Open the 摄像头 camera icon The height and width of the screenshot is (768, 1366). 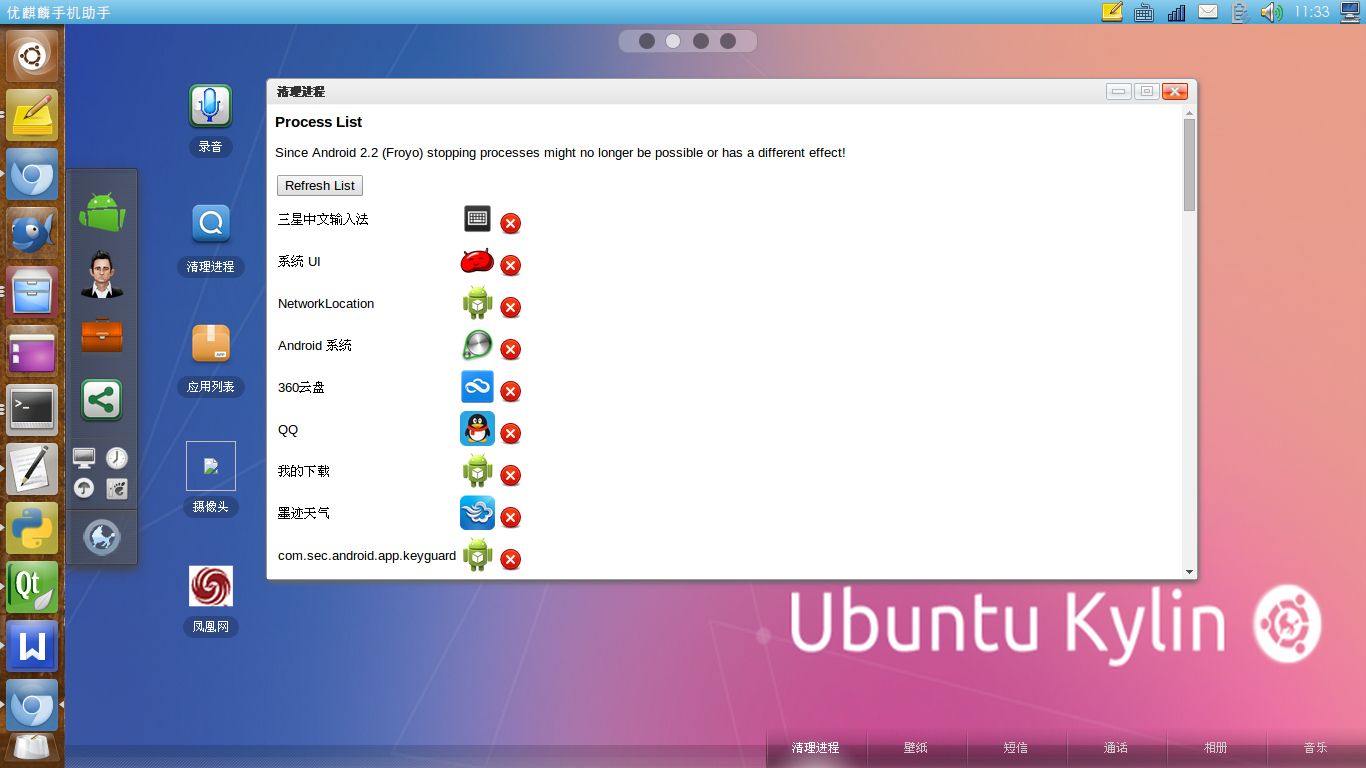coord(210,466)
